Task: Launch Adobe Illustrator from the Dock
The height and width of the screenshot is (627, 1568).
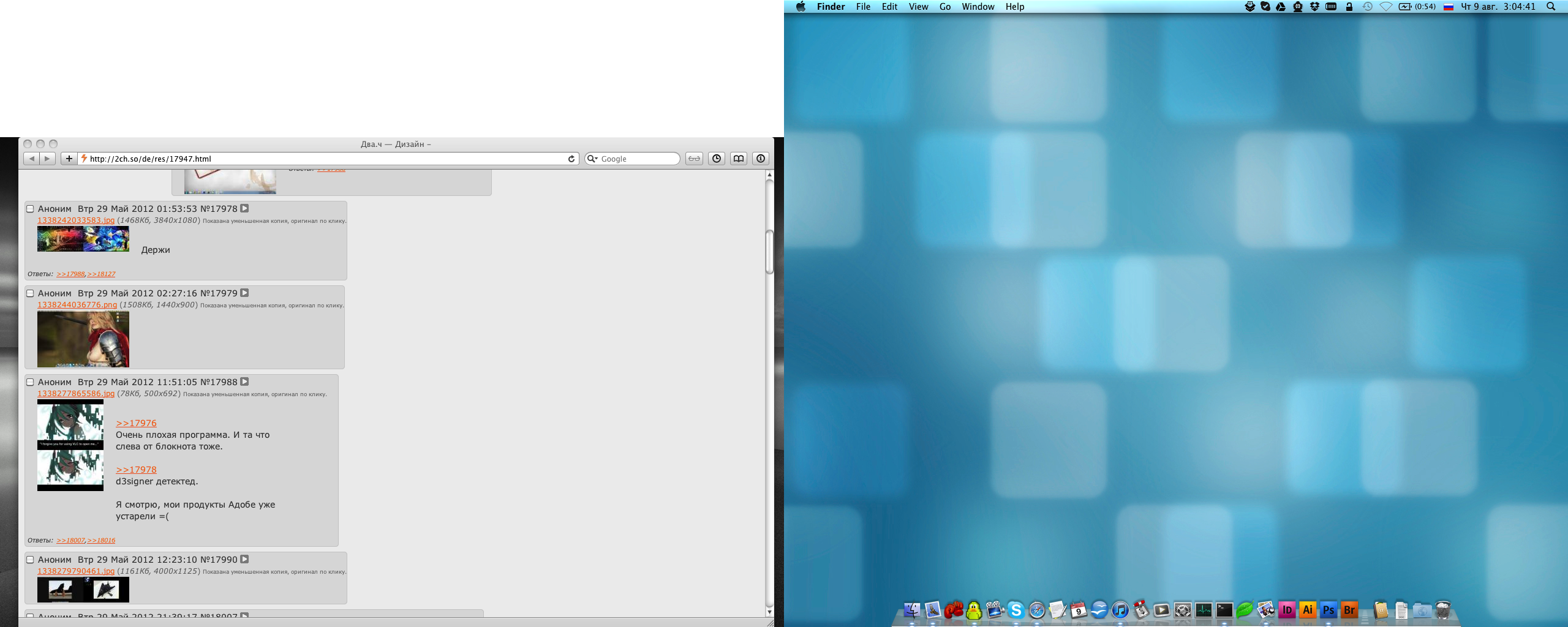Action: 1308,610
